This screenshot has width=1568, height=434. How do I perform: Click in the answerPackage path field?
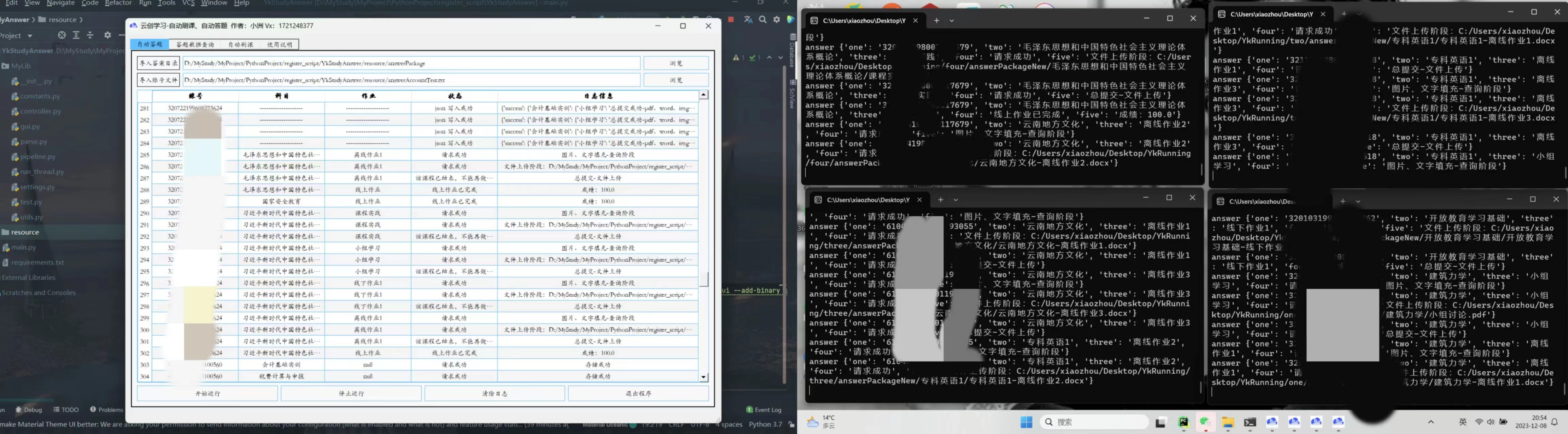pos(411,63)
